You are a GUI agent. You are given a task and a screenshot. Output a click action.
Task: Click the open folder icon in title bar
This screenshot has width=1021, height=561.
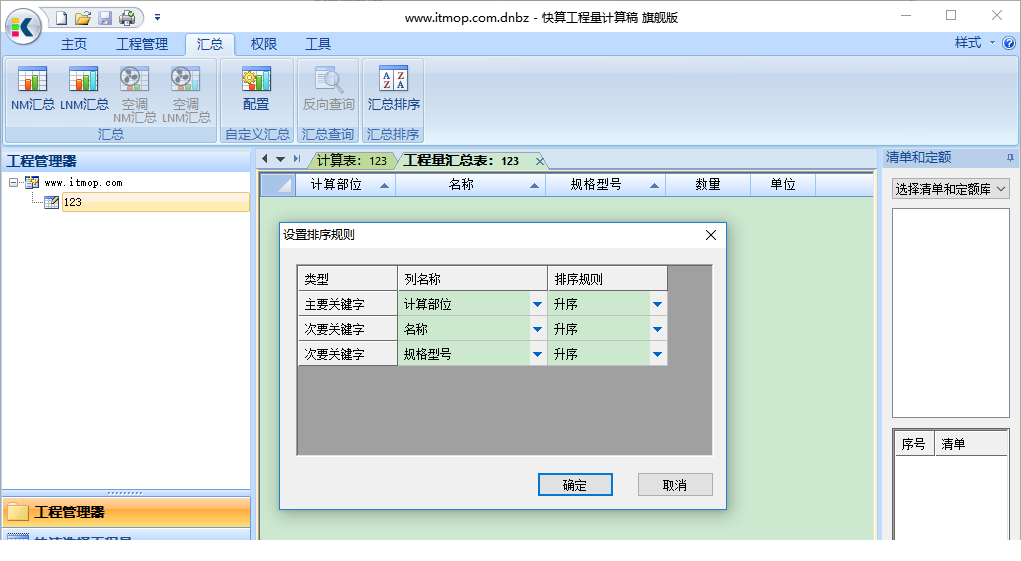(83, 18)
